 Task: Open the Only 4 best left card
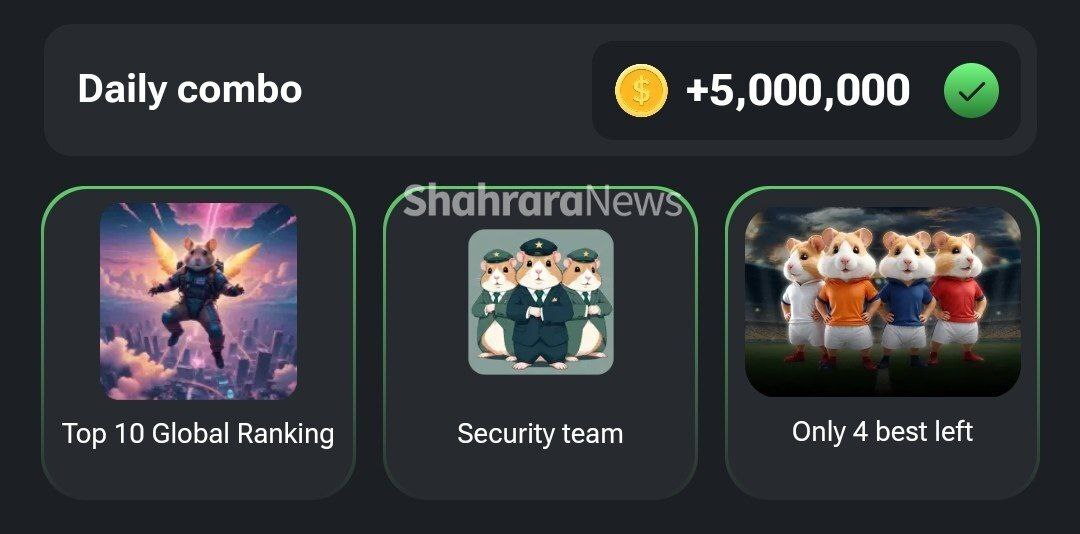tap(882, 342)
